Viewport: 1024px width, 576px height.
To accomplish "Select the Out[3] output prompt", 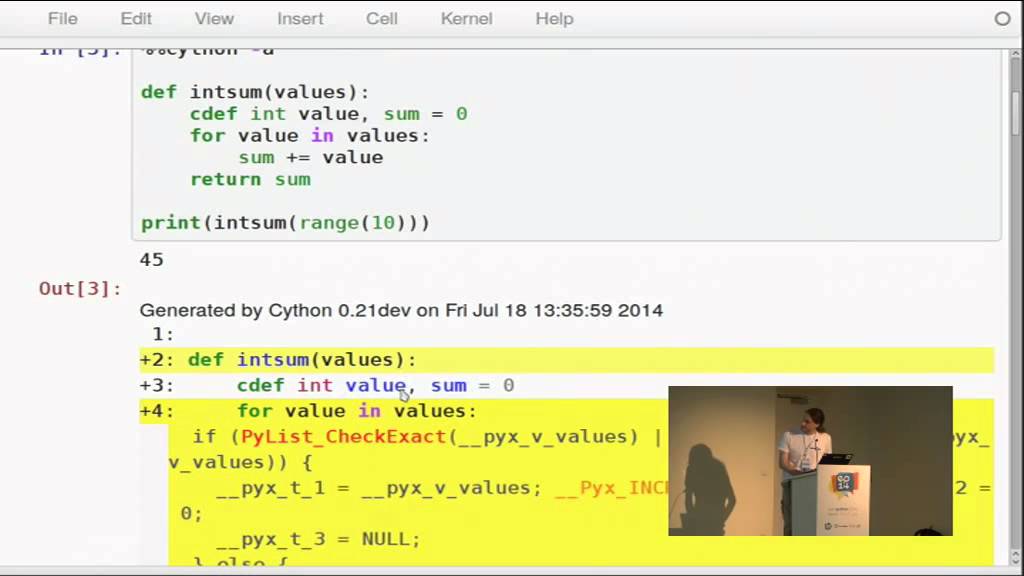I will tap(80, 289).
